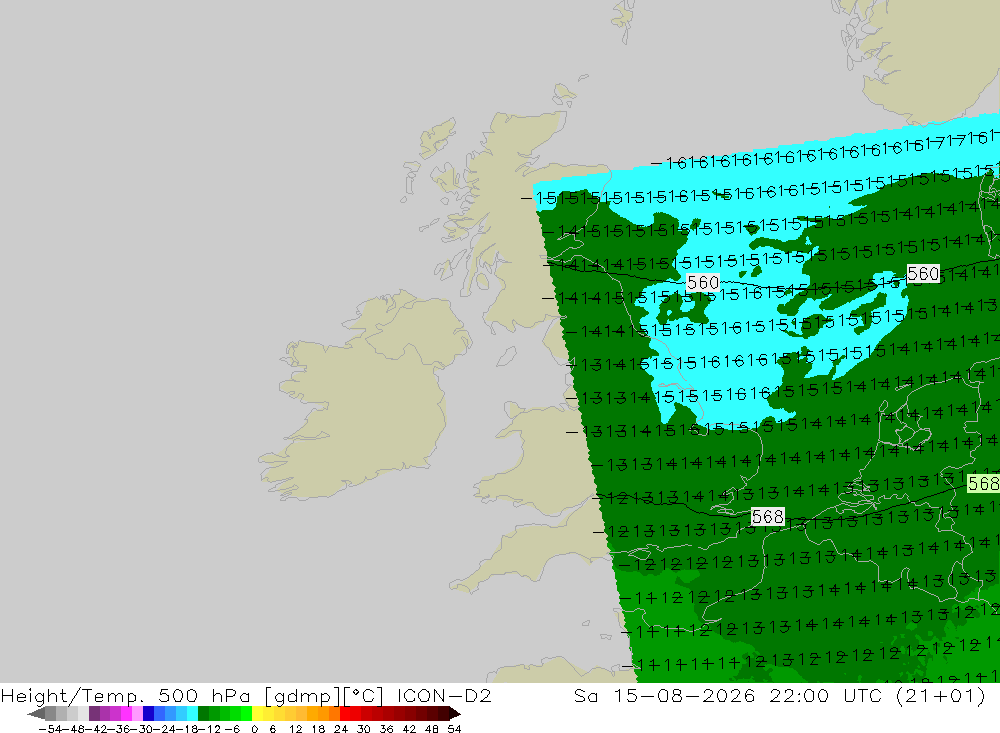Image resolution: width=1000 pixels, height=733 pixels.
Task: Click the "UTC" timezone text
Action: coord(862,695)
